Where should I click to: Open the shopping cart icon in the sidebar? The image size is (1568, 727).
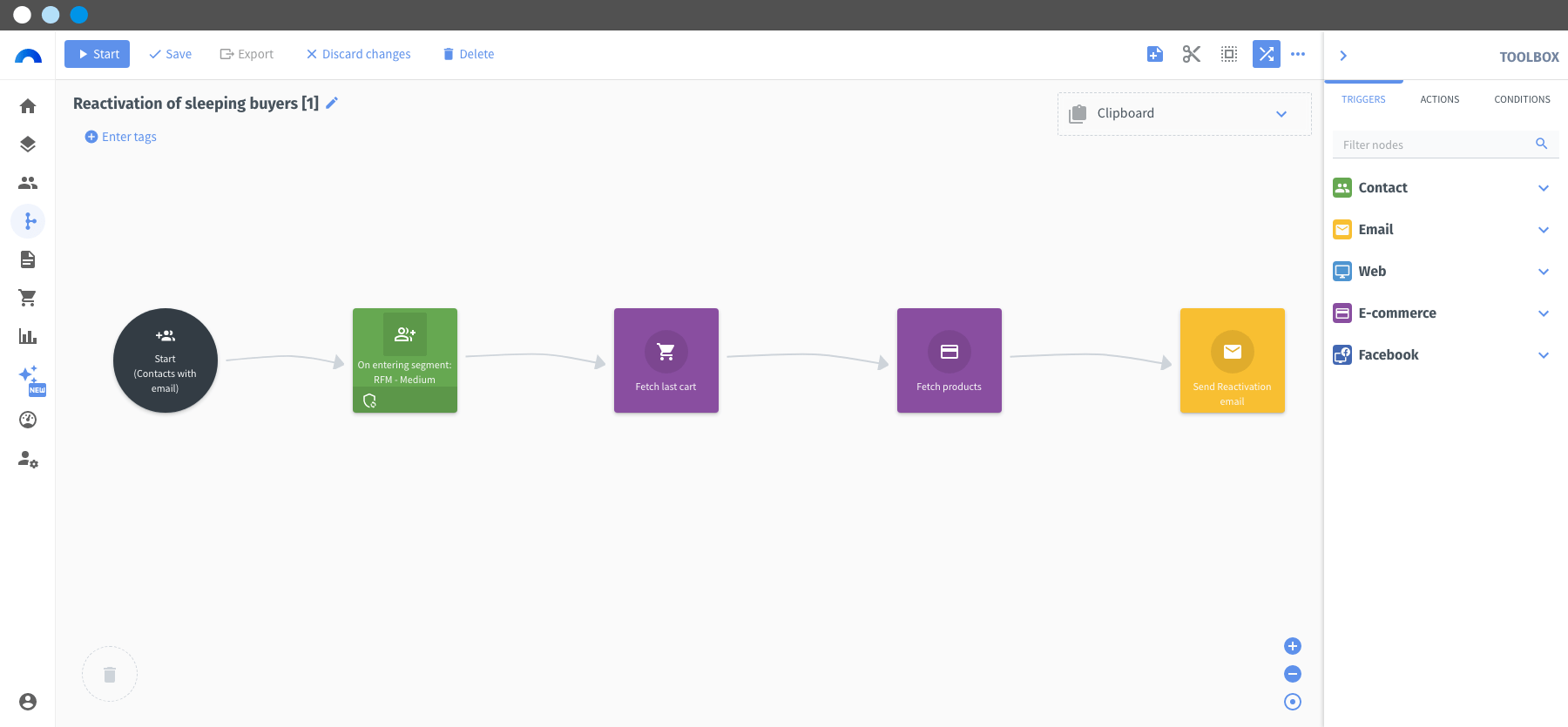pyautogui.click(x=28, y=298)
